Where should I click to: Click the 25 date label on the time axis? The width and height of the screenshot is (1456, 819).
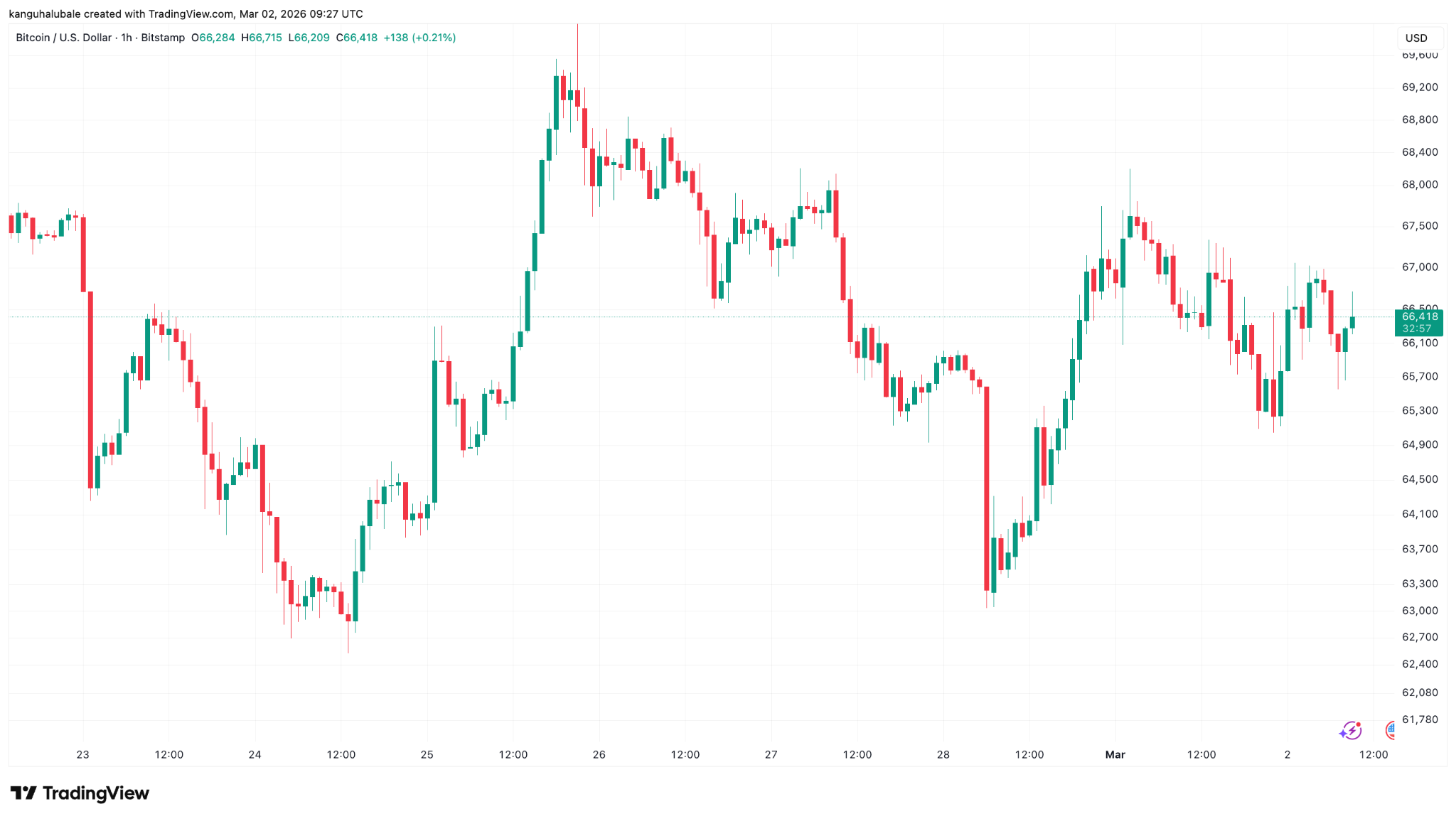point(427,754)
